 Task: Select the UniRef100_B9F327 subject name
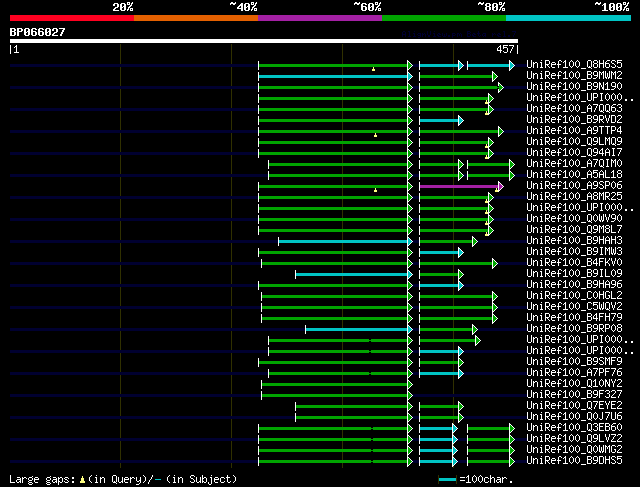[574, 395]
